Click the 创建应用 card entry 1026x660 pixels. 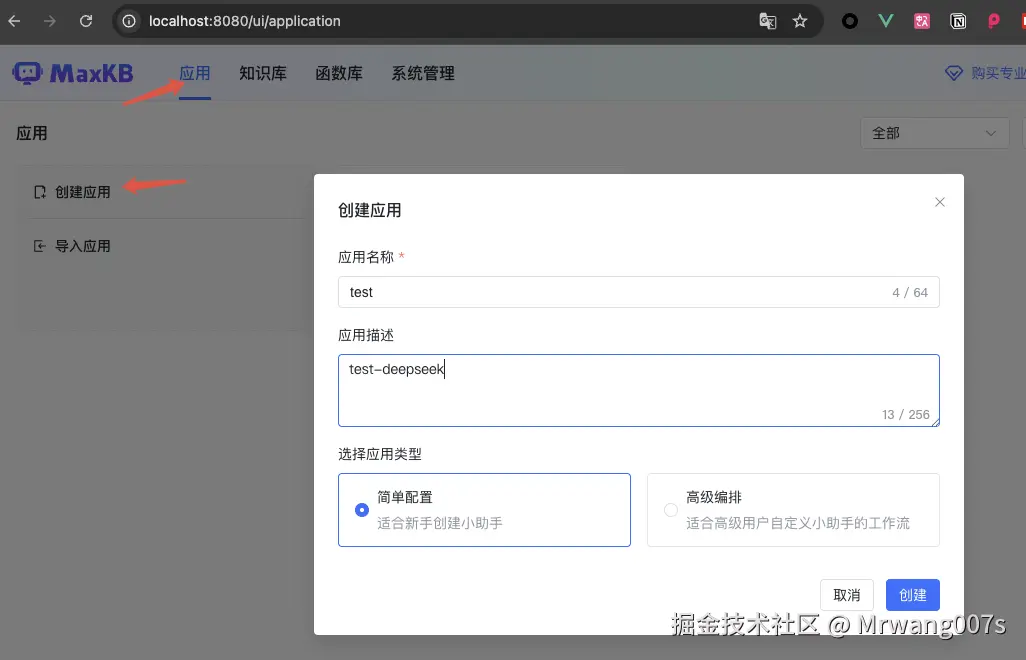[82, 192]
